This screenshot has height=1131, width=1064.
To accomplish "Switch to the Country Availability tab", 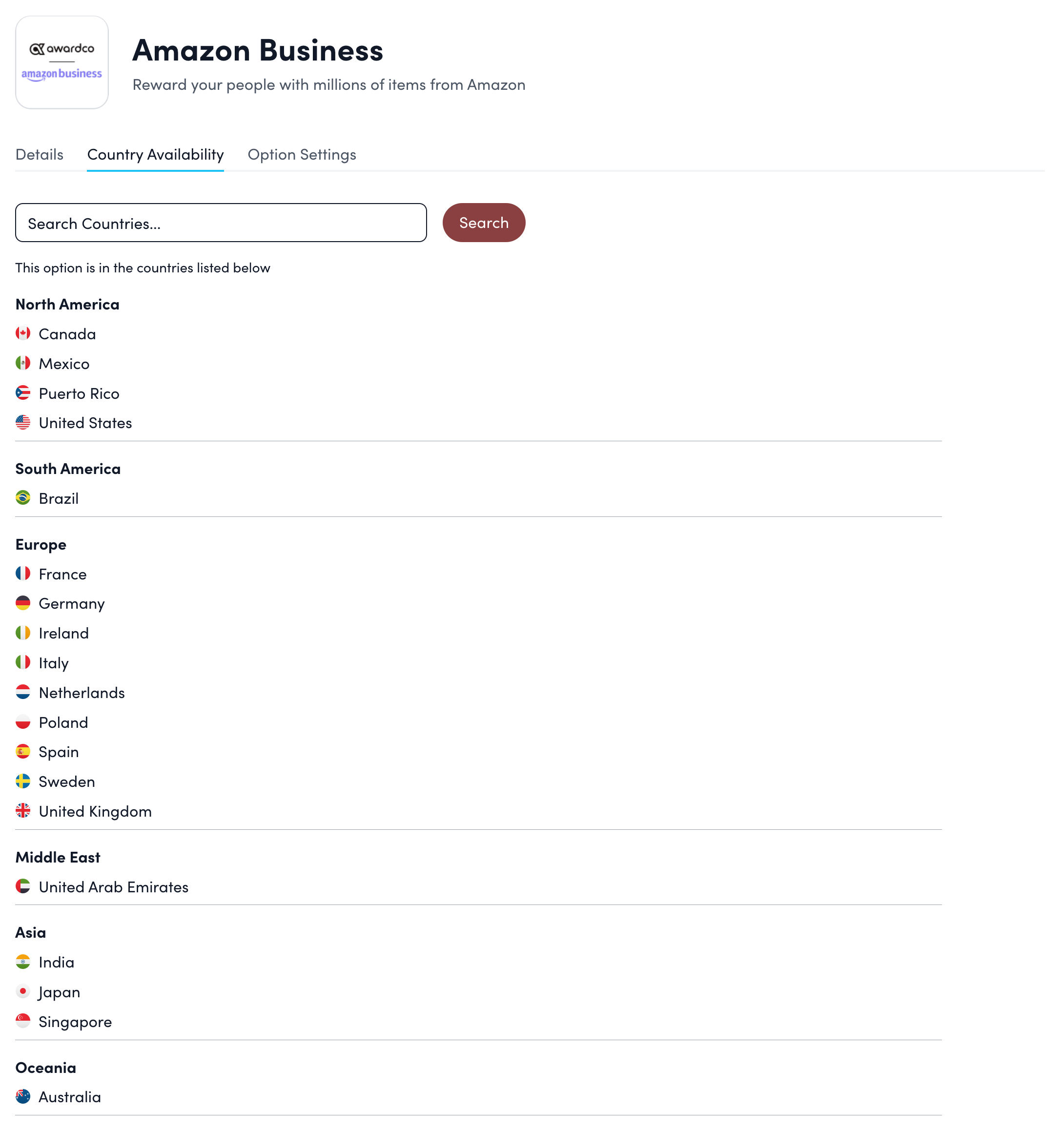I will (x=155, y=154).
